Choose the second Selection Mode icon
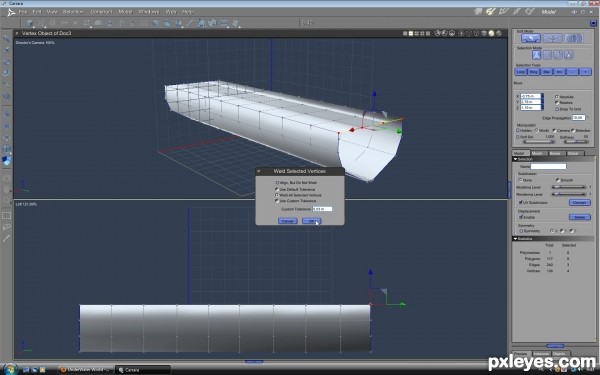Image resolution: width=600 pixels, height=375 pixels. (547, 55)
